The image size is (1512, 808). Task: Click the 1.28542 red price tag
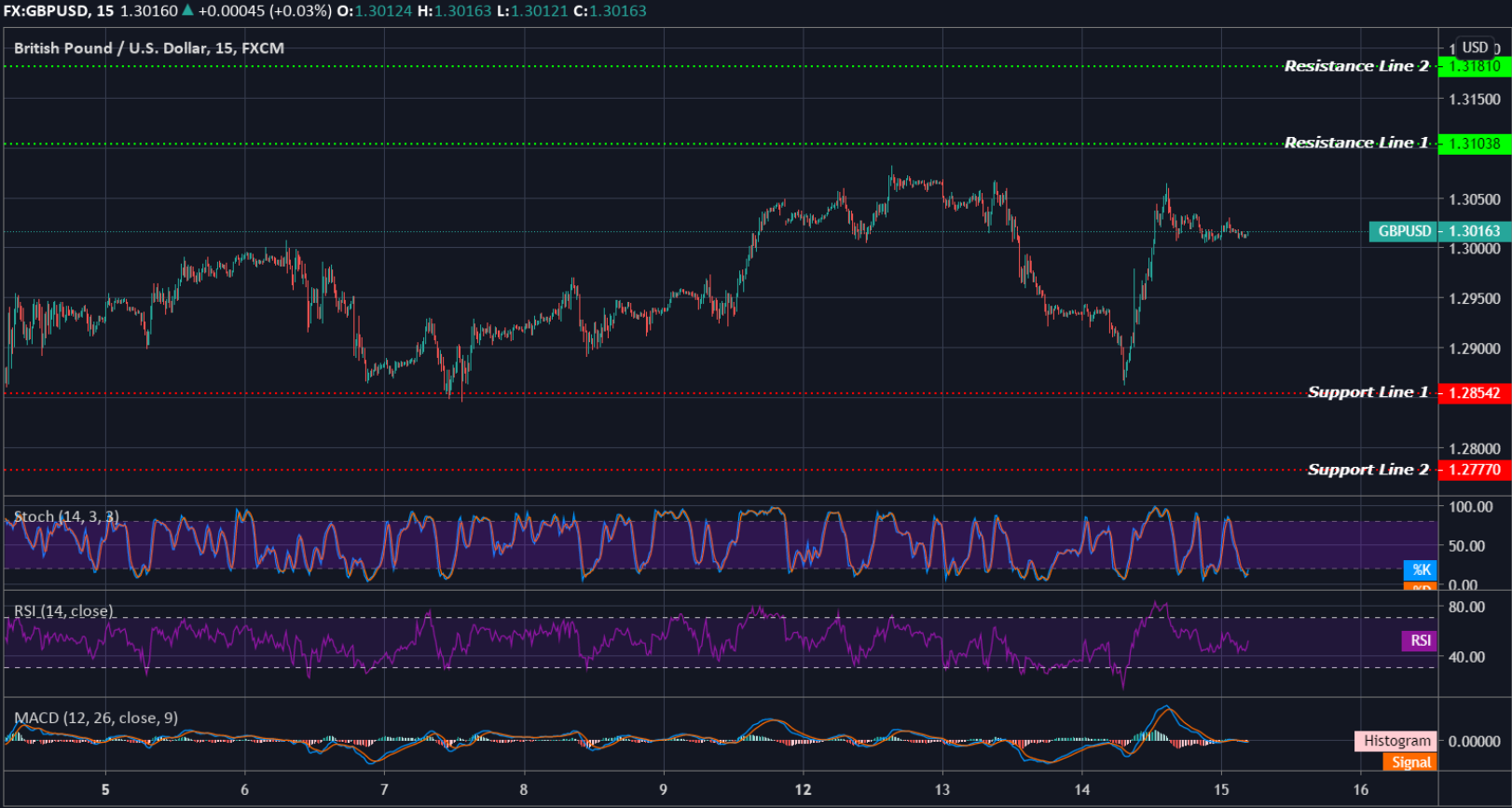coord(1475,393)
